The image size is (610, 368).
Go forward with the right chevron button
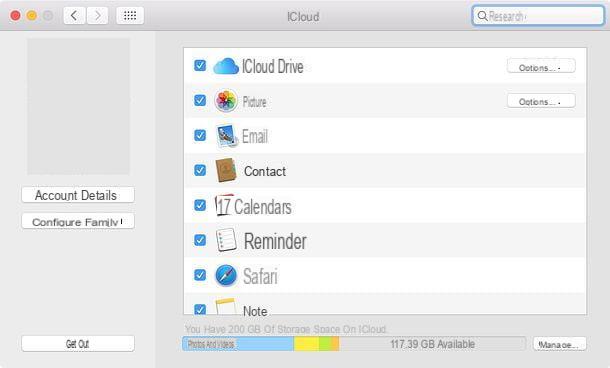97,16
